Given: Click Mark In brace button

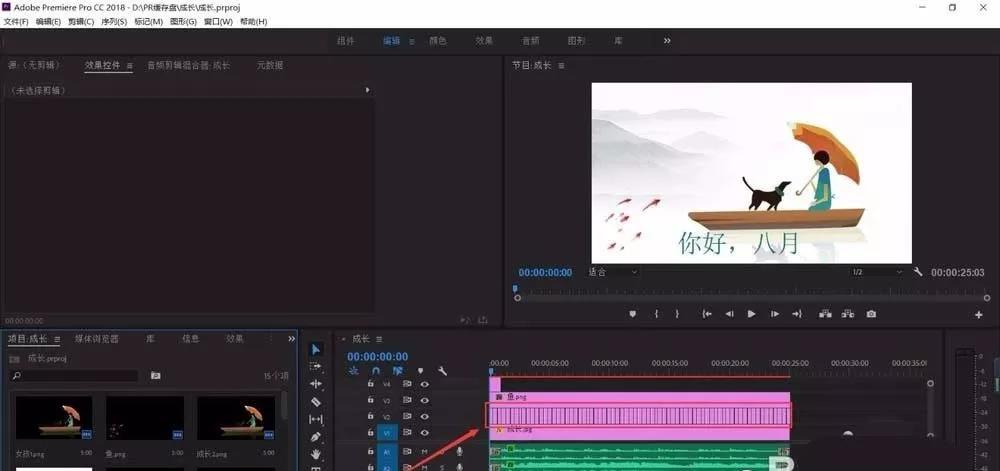Looking at the screenshot, I should click(656, 314).
